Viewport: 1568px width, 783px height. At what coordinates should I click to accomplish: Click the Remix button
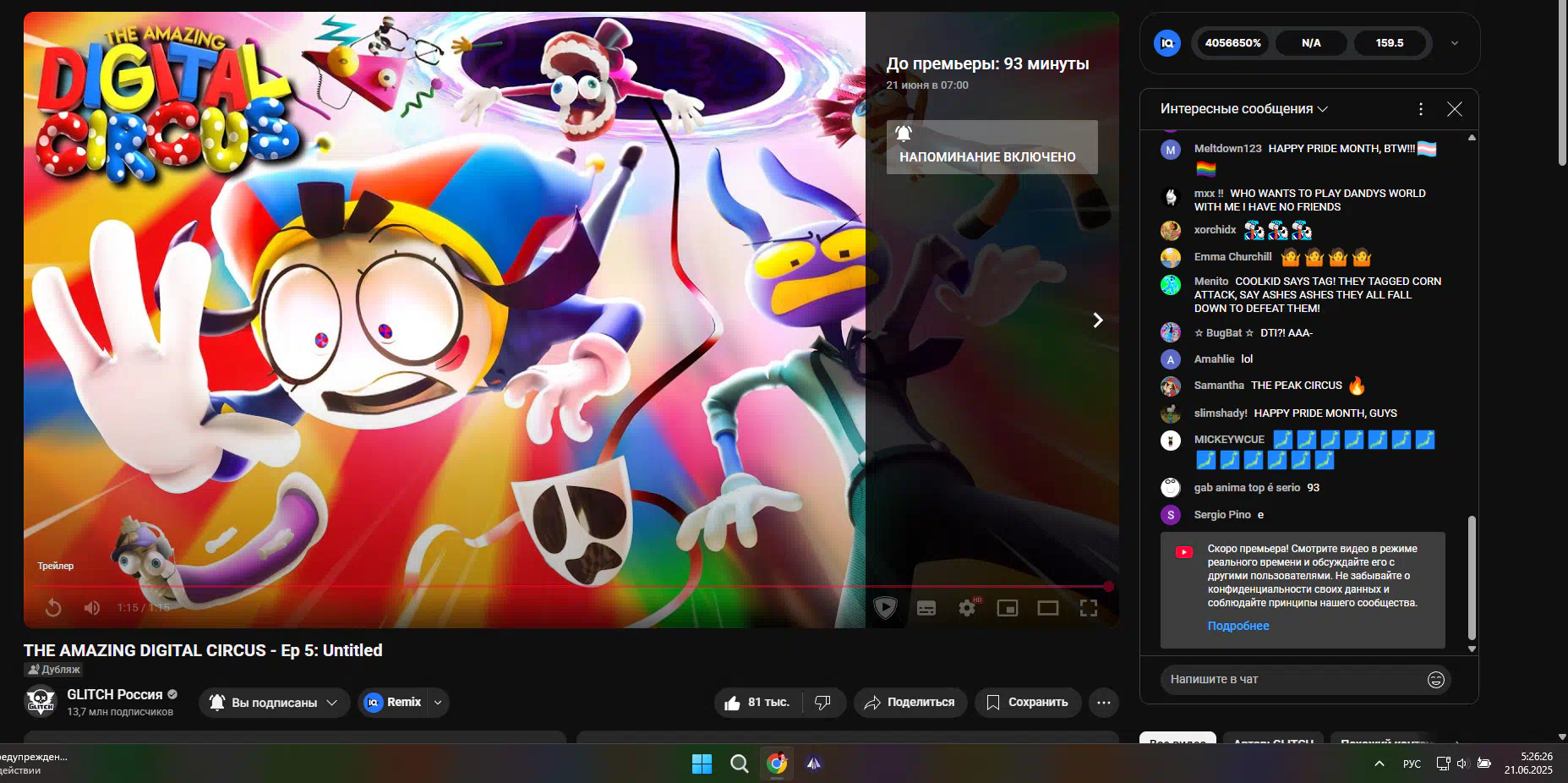coord(393,703)
